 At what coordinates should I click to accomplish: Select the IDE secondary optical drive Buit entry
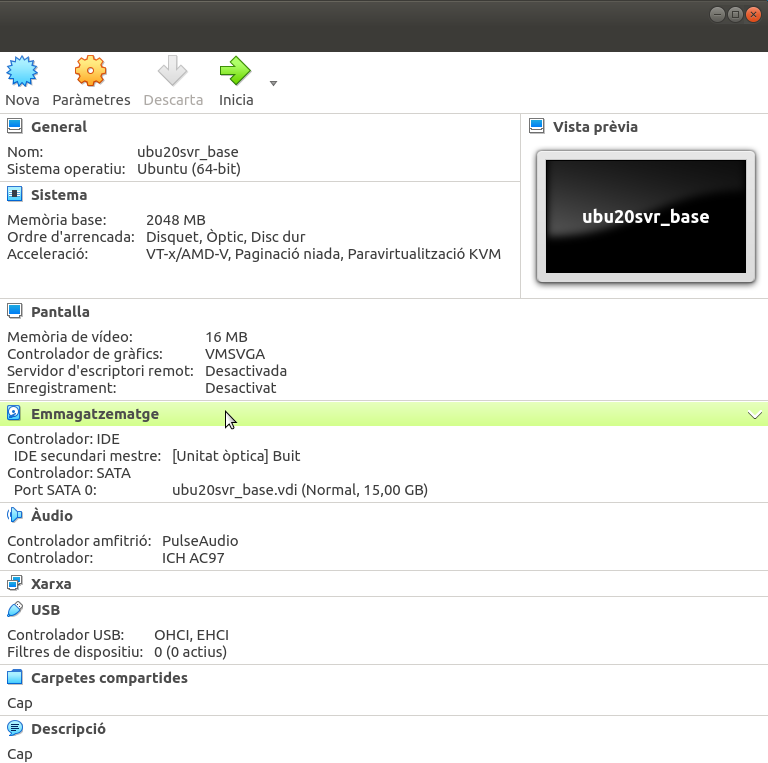tap(236, 456)
